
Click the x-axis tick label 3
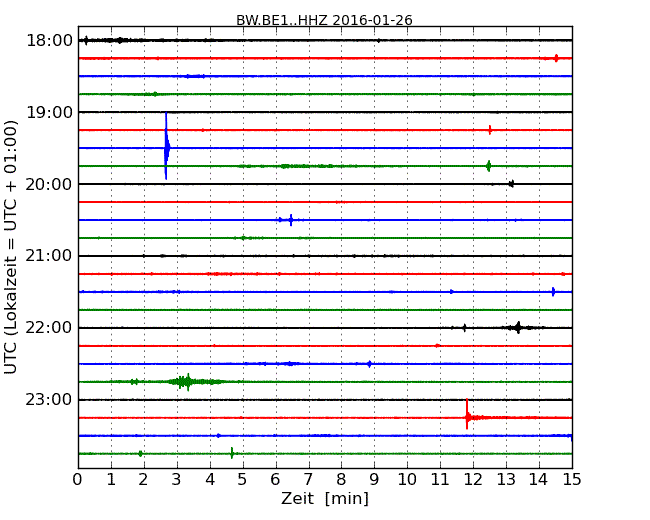(177, 480)
